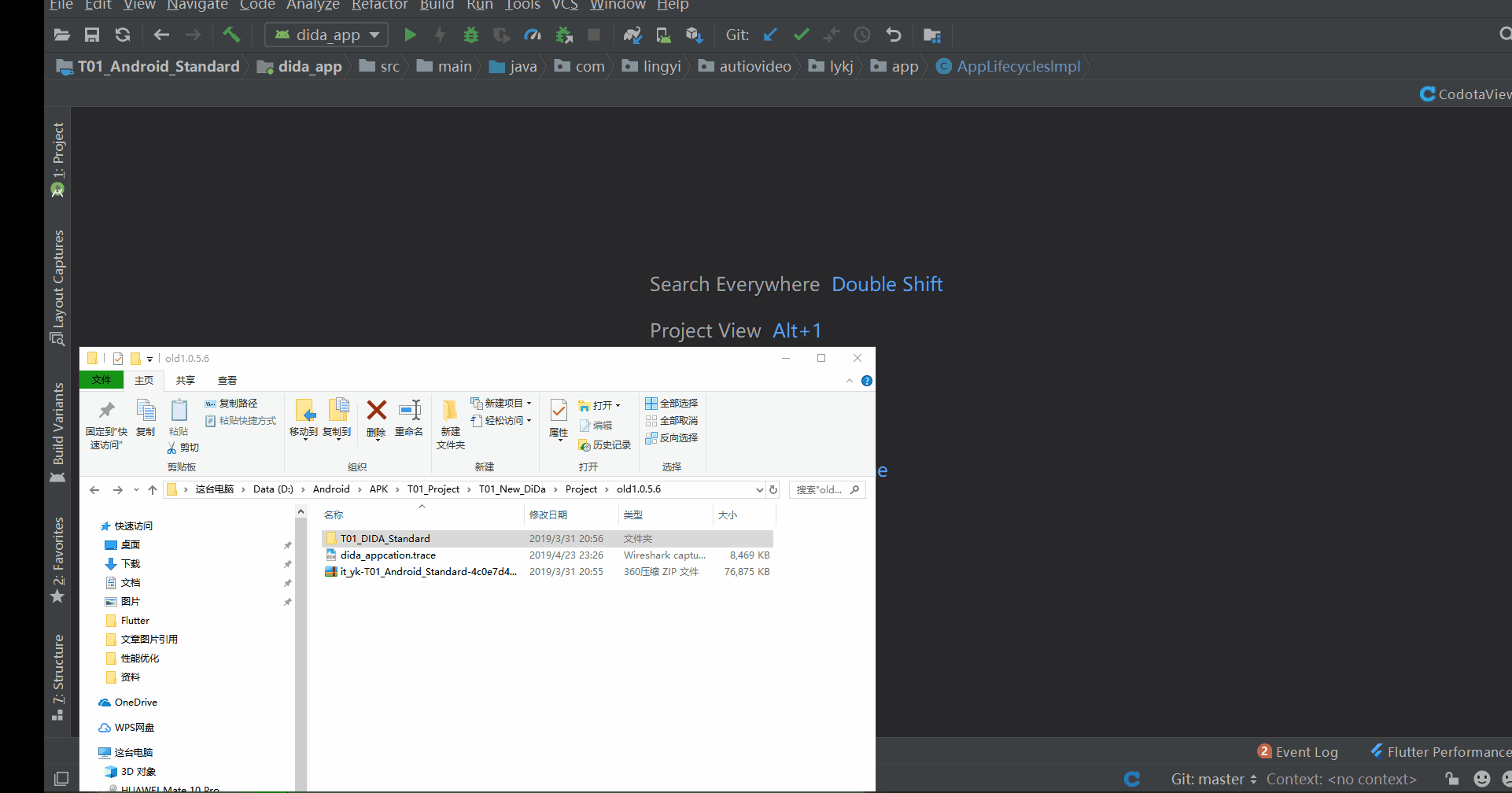Image resolution: width=1512 pixels, height=793 pixels.
Task: Open the Layout Captures side panel
Action: (57, 287)
